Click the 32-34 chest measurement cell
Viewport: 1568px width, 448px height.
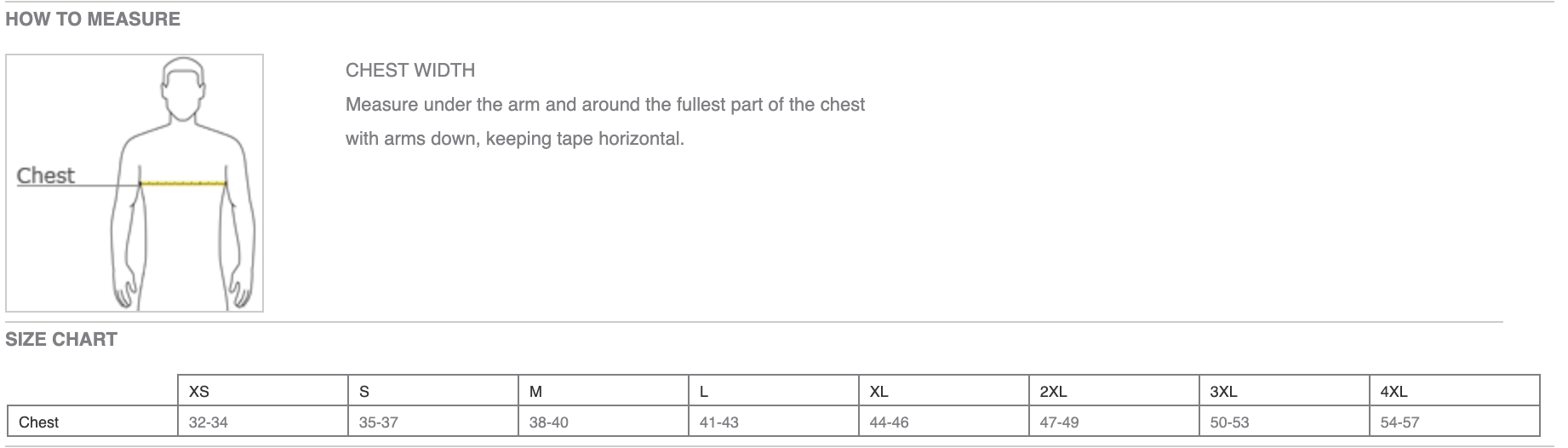tap(209, 422)
